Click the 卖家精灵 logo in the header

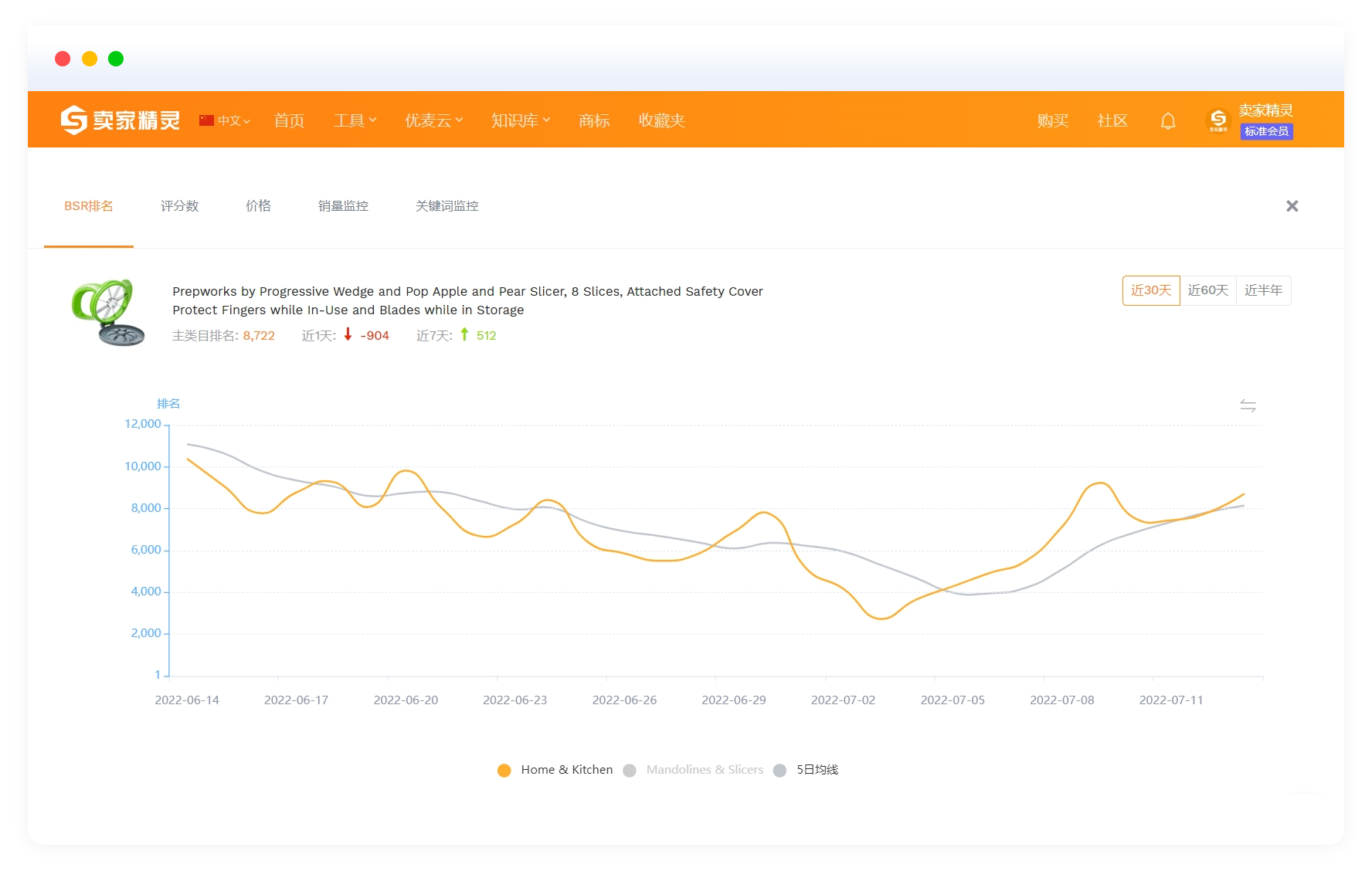tap(121, 120)
